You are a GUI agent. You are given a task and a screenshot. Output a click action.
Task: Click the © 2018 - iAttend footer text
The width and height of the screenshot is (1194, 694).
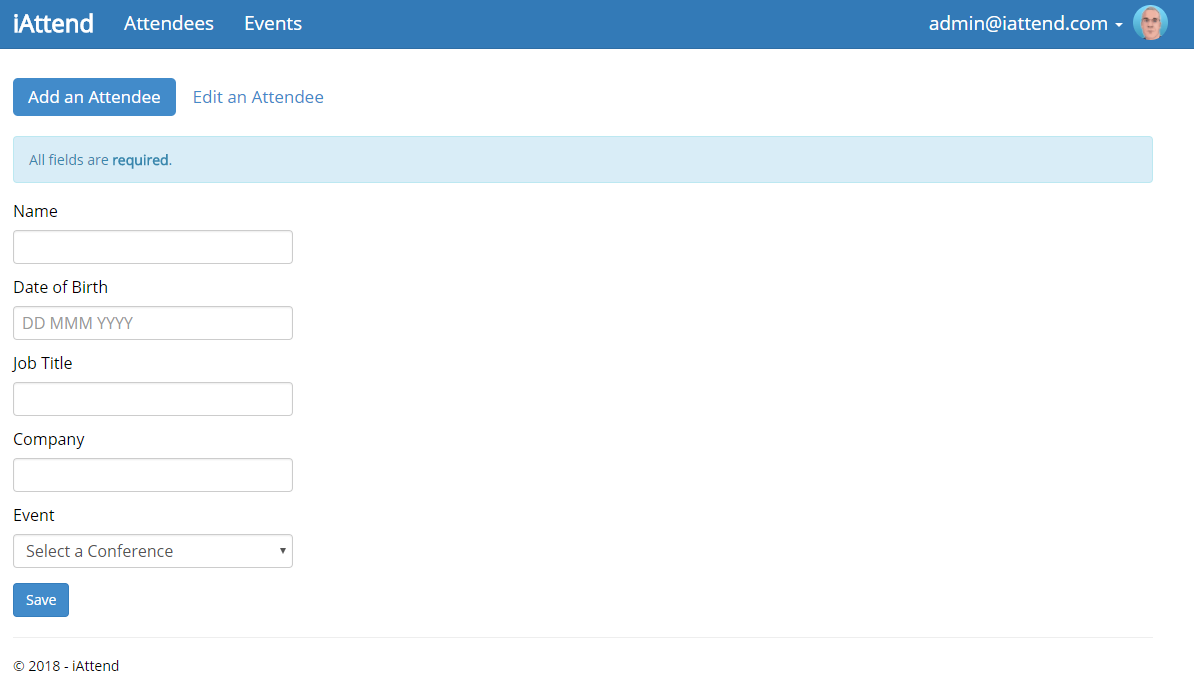[x=66, y=665]
